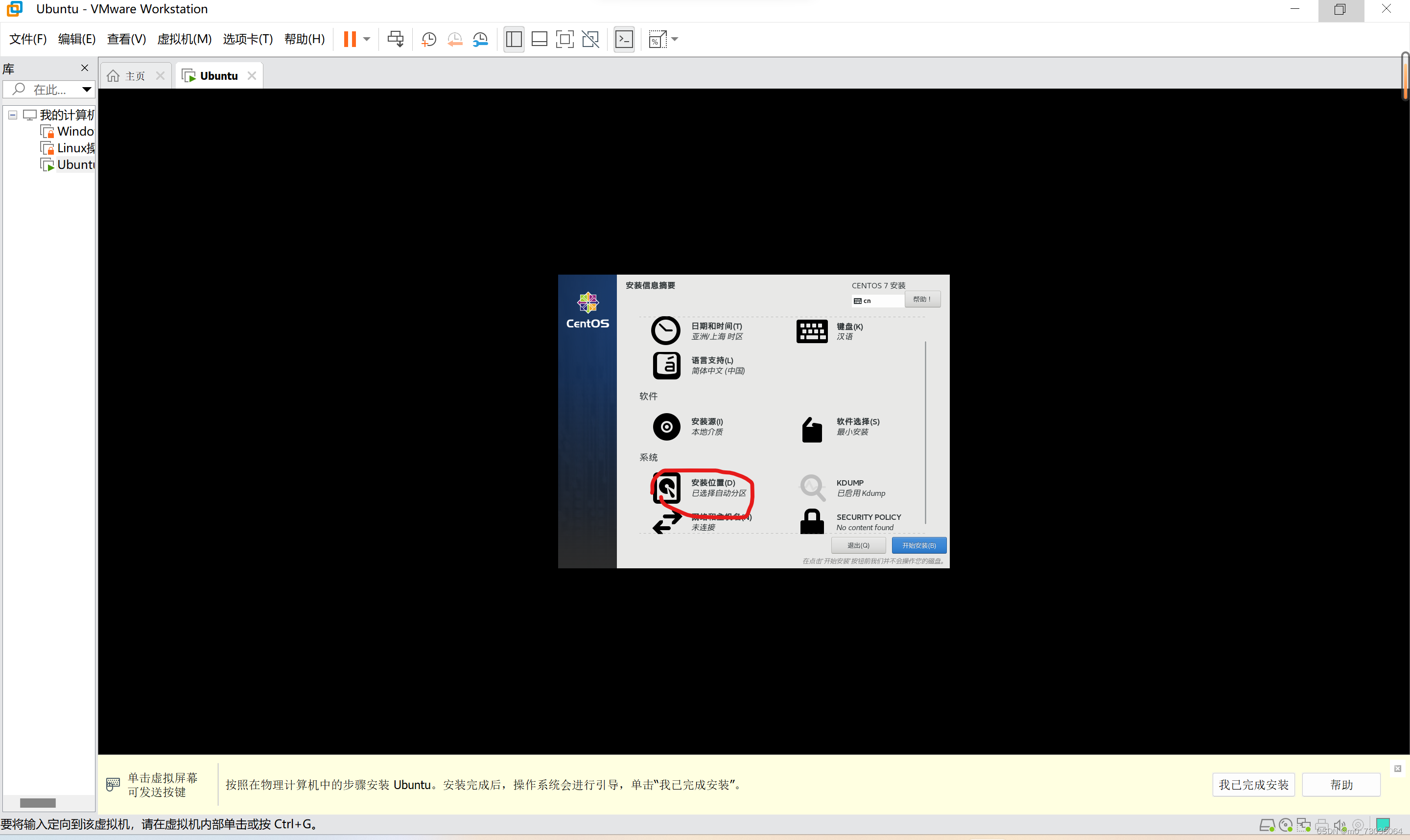Screen dimensions: 1410x840
Task: Open keyboard layout settings icon
Action: [x=811, y=331]
